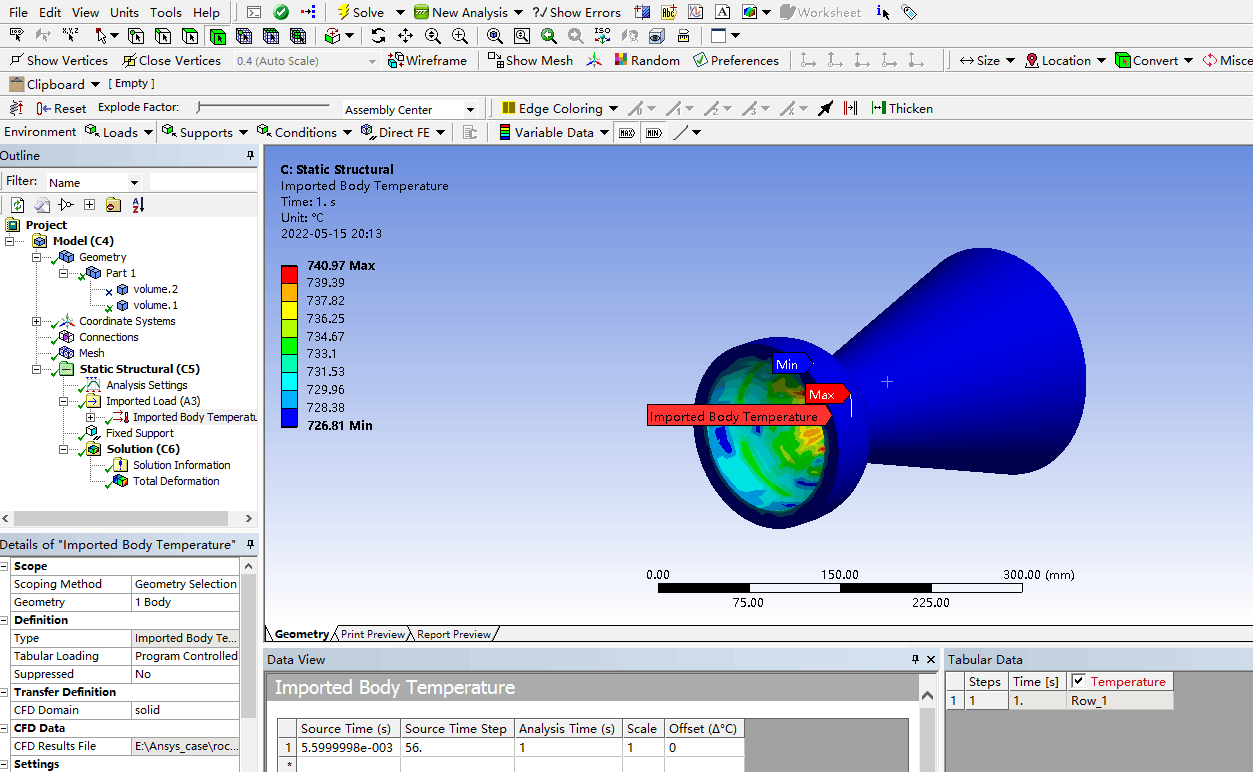
Task: Select Total Deformation in the outline tree
Action: (x=176, y=481)
